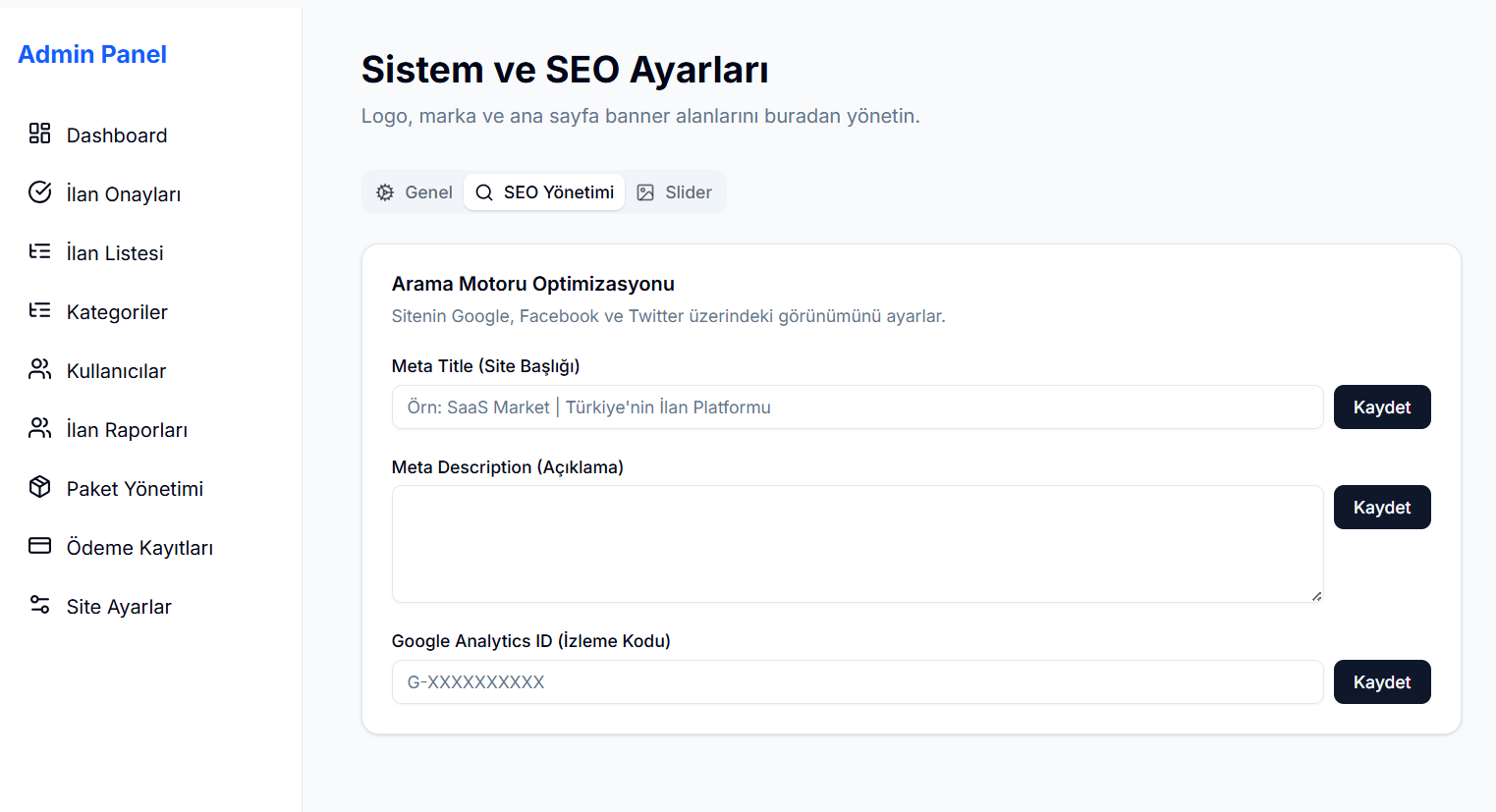
Task: Save the Meta Title with Kaydet
Action: [1381, 407]
